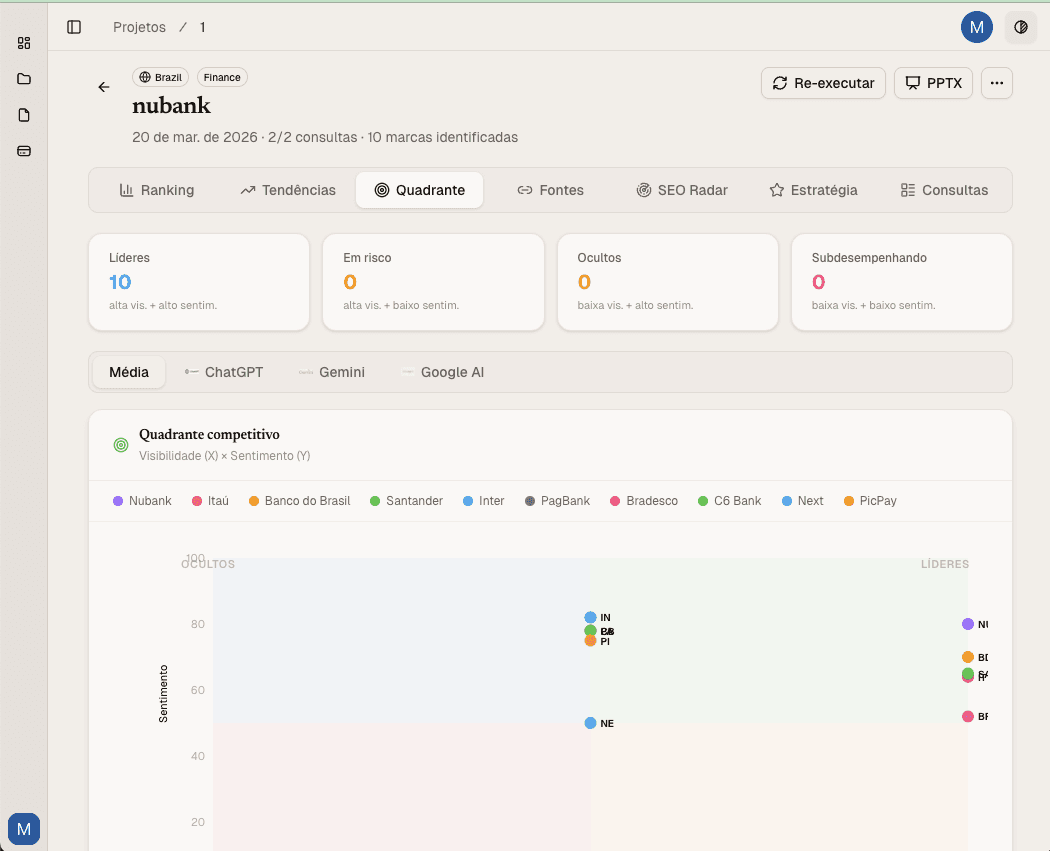Select the Quadrante tab
1050x851 pixels.
coord(420,190)
